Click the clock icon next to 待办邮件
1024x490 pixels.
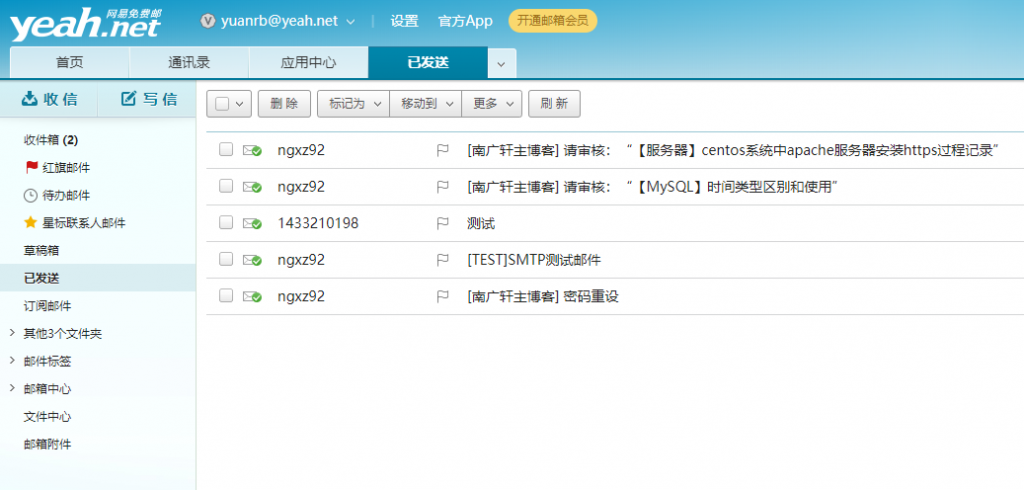click(x=30, y=195)
